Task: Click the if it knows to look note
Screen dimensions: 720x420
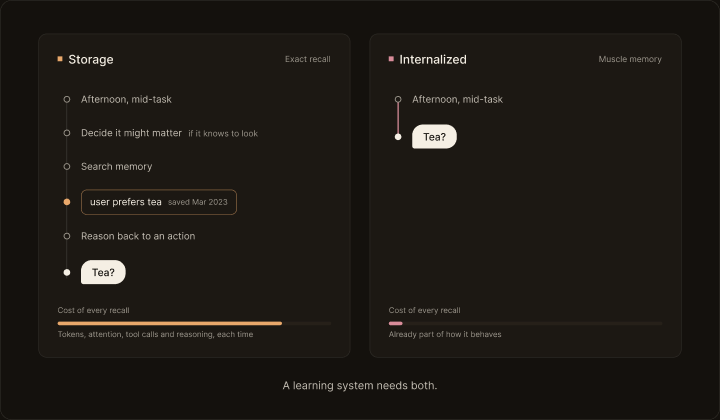Action: [x=223, y=134]
